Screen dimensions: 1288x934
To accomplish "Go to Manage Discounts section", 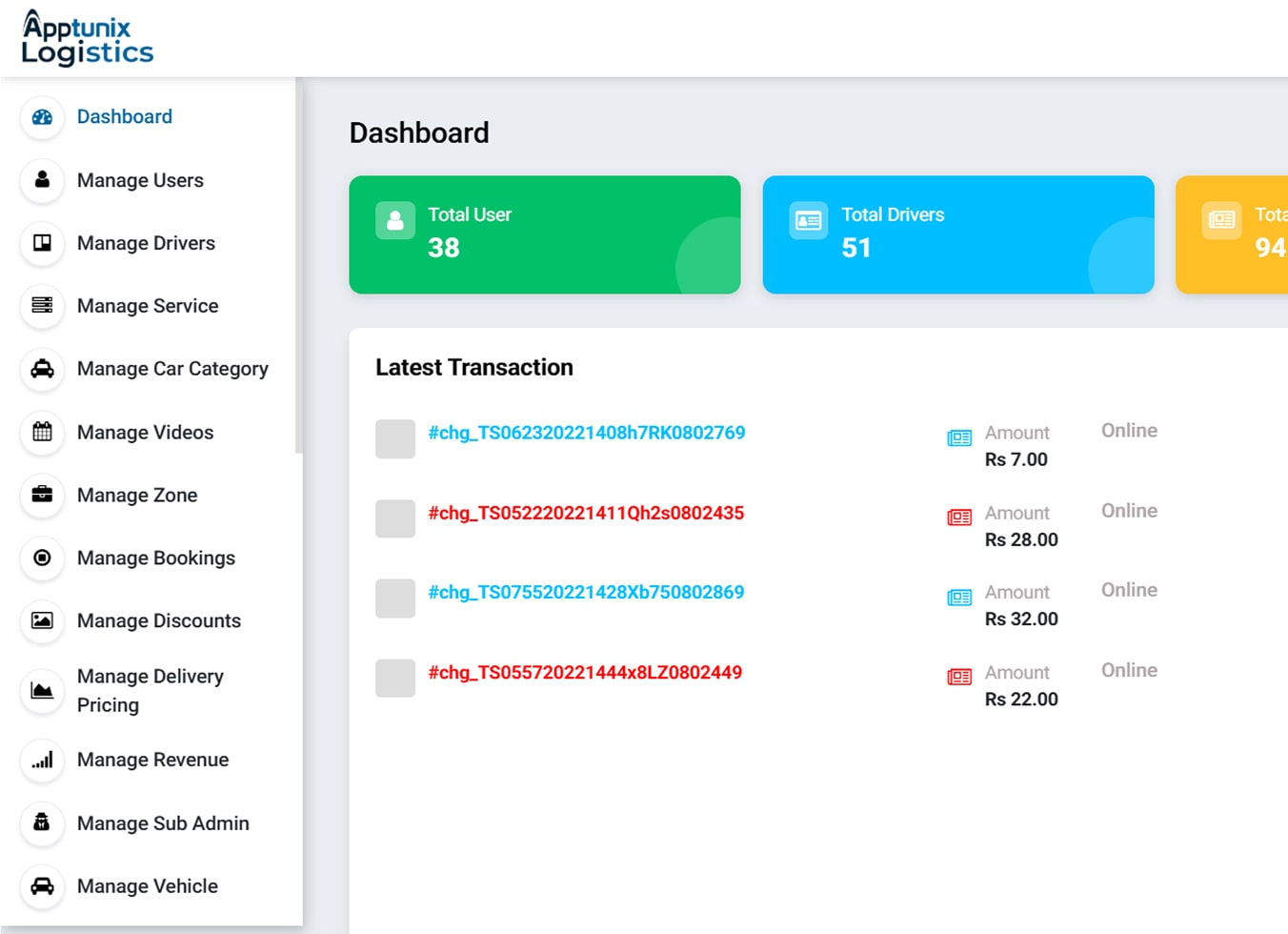I will [x=159, y=620].
